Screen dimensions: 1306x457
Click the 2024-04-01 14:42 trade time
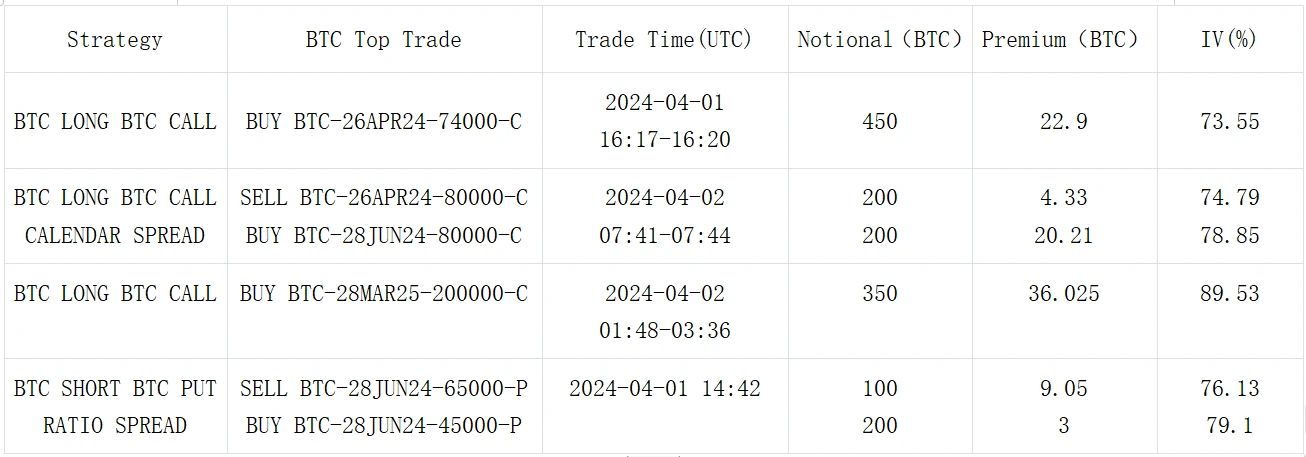point(664,389)
